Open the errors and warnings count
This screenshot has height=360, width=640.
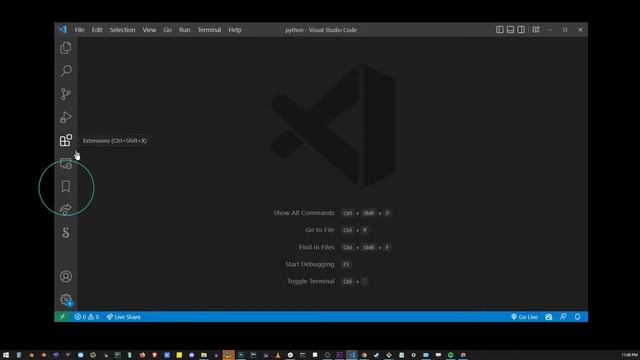pos(87,317)
